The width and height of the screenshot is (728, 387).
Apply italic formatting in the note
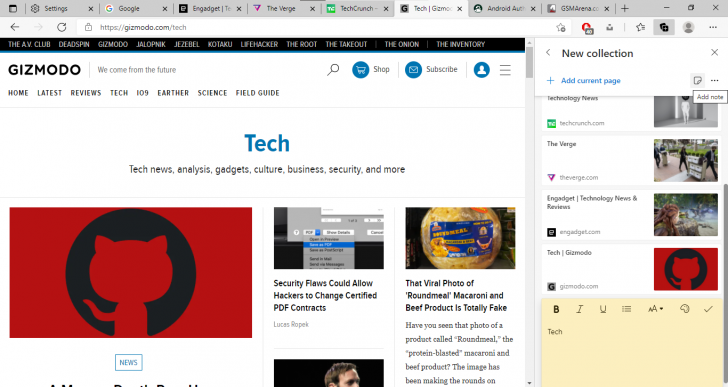(579, 309)
